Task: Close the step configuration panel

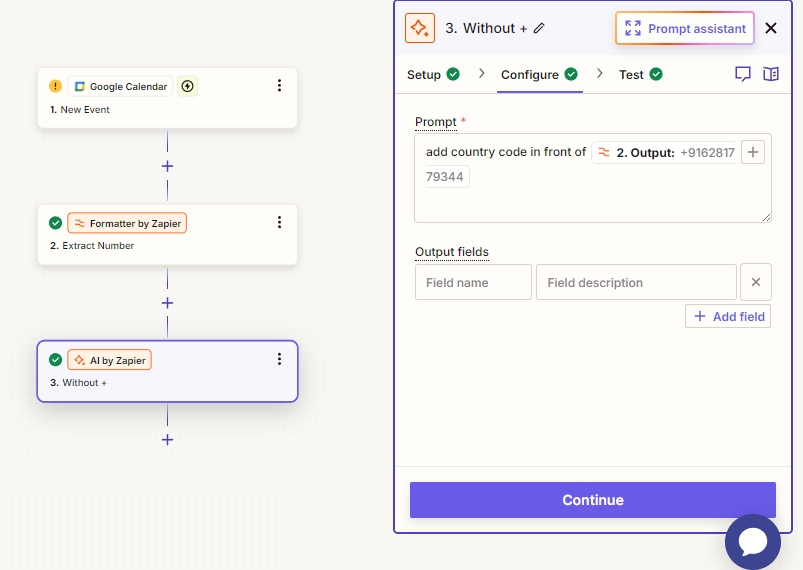Action: 771,28
